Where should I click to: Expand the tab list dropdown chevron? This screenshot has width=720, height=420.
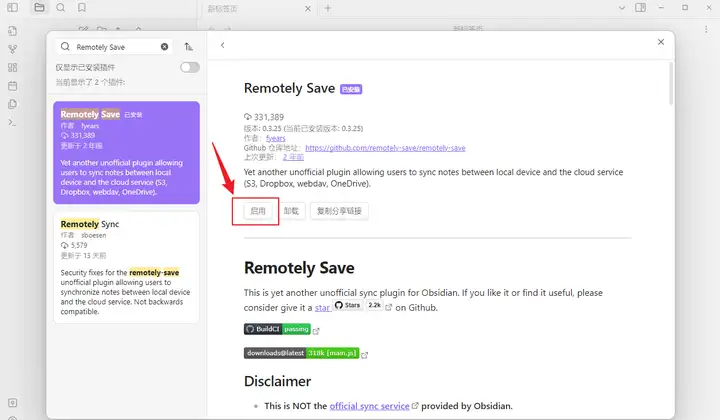622,8
